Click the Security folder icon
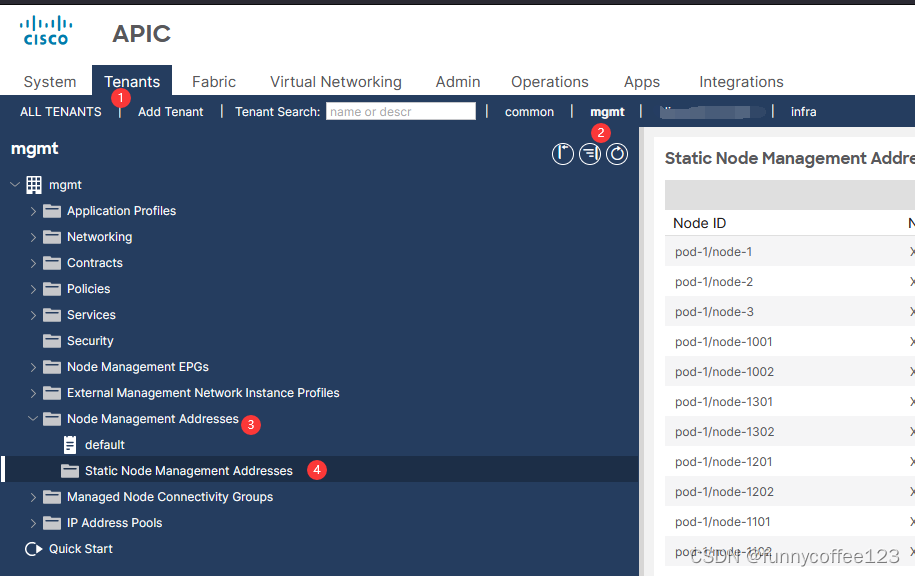915x576 pixels. pos(52,341)
